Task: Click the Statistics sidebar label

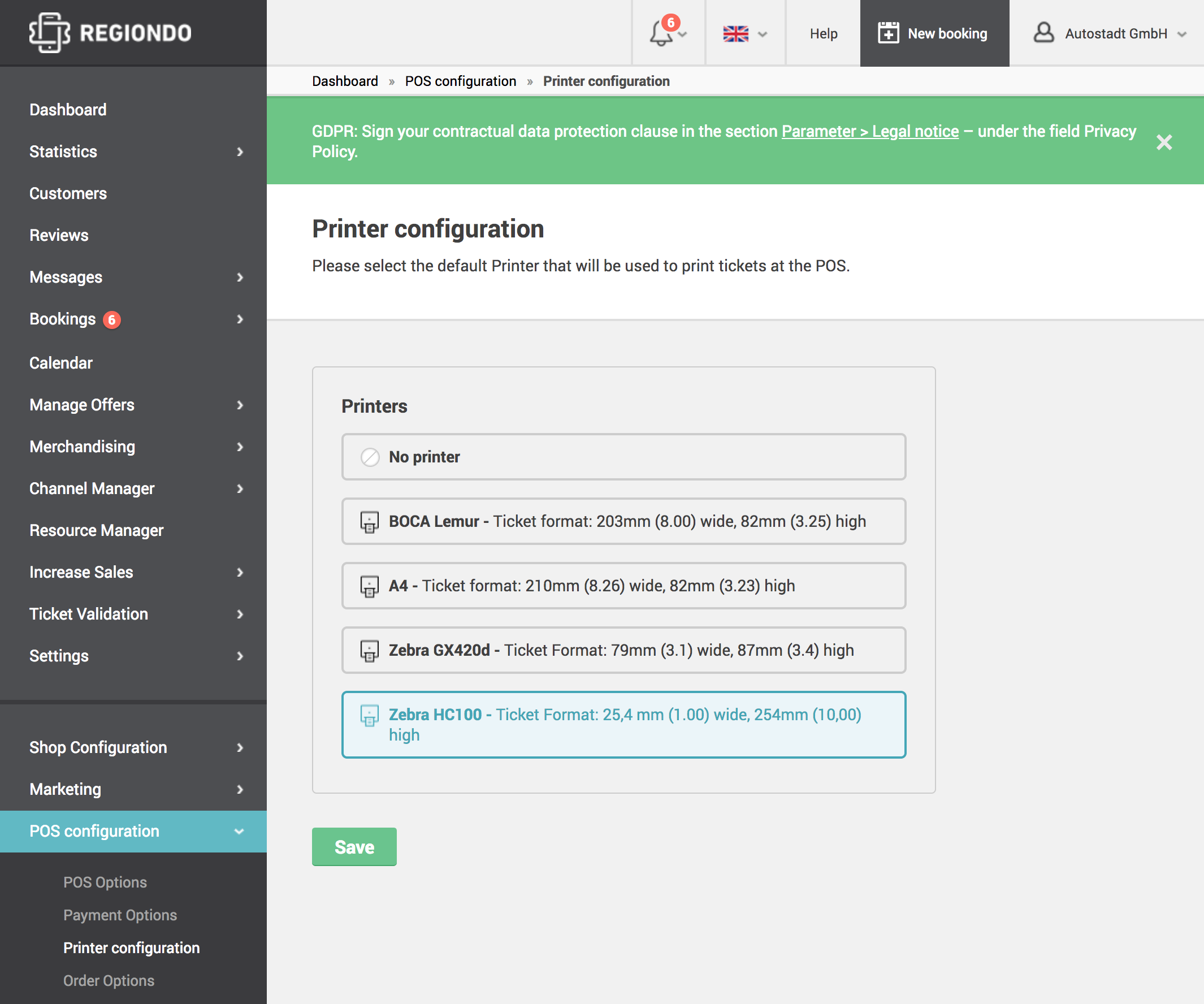Action: click(63, 152)
